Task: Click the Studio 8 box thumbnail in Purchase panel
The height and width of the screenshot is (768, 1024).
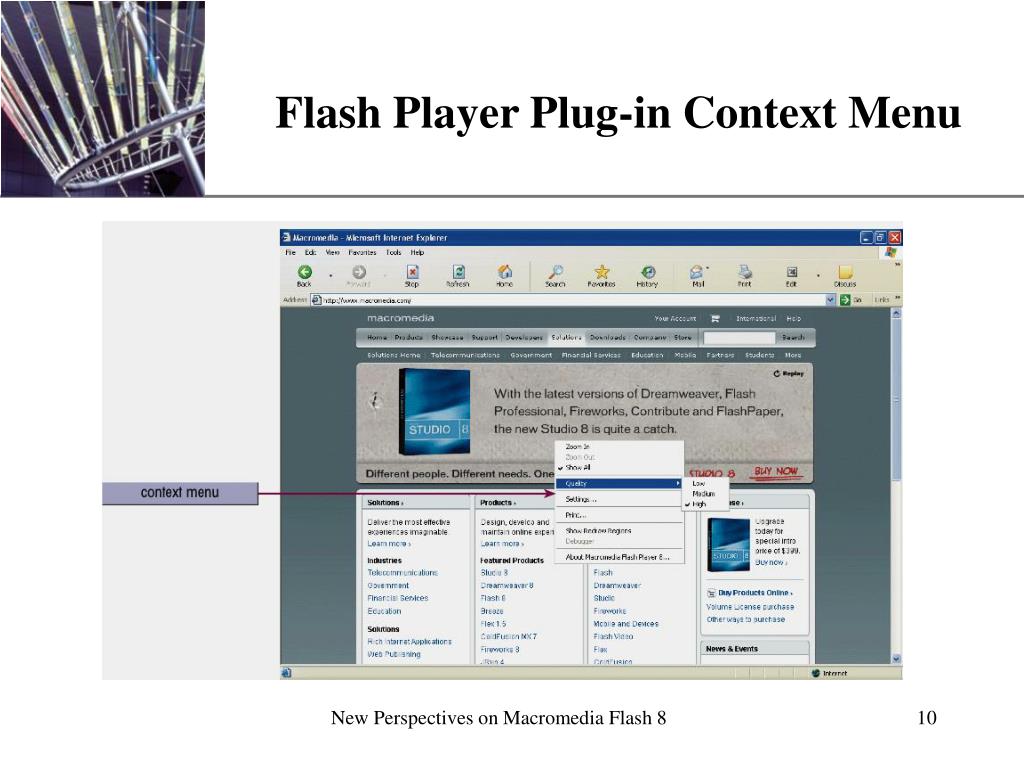Action: click(x=729, y=545)
